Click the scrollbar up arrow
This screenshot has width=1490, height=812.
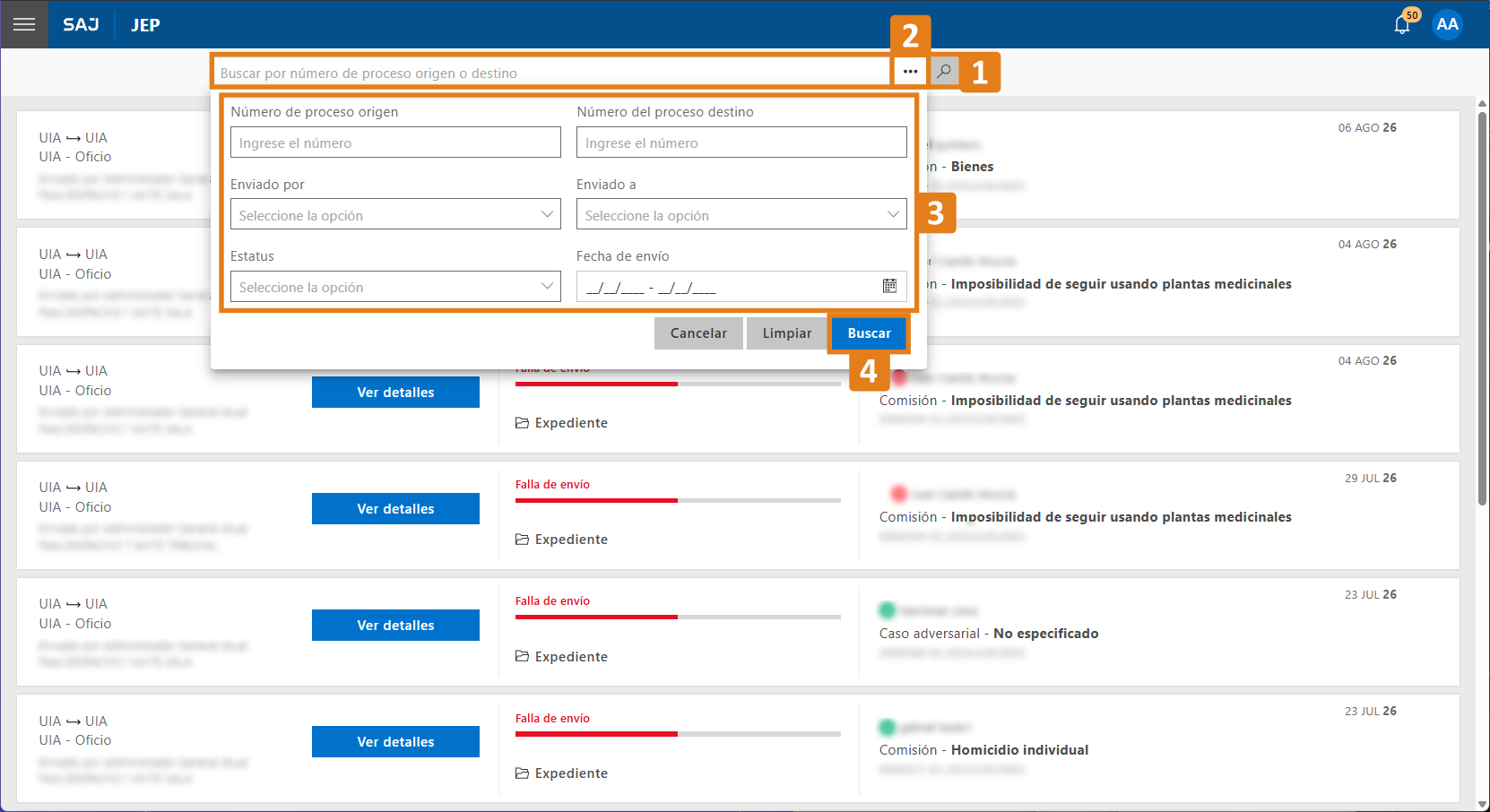click(1482, 103)
